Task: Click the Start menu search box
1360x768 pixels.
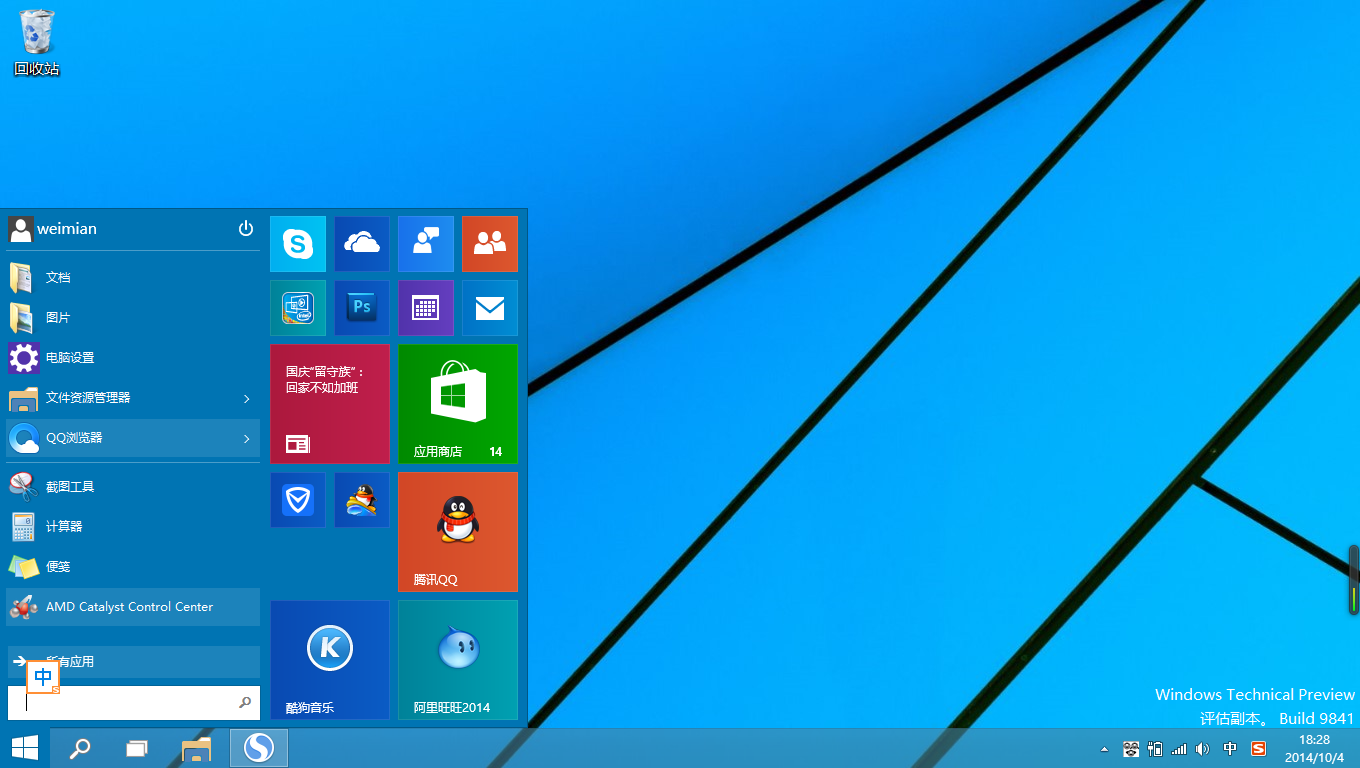Action: pos(133,703)
